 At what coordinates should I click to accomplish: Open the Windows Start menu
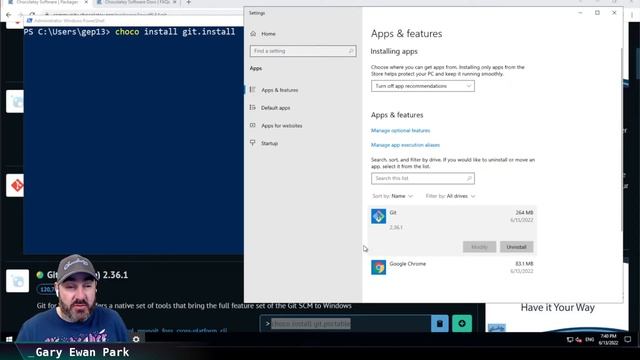[x=9, y=339]
